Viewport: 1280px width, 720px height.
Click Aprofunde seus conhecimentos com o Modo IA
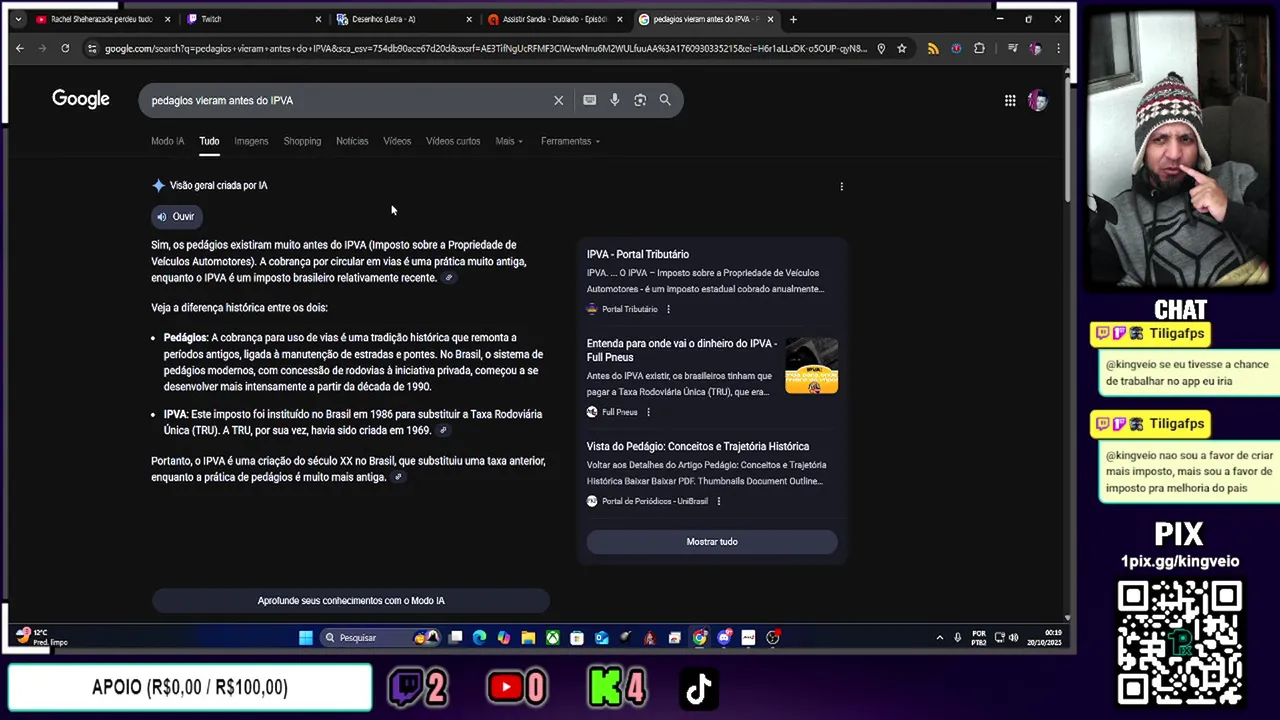pos(351,600)
